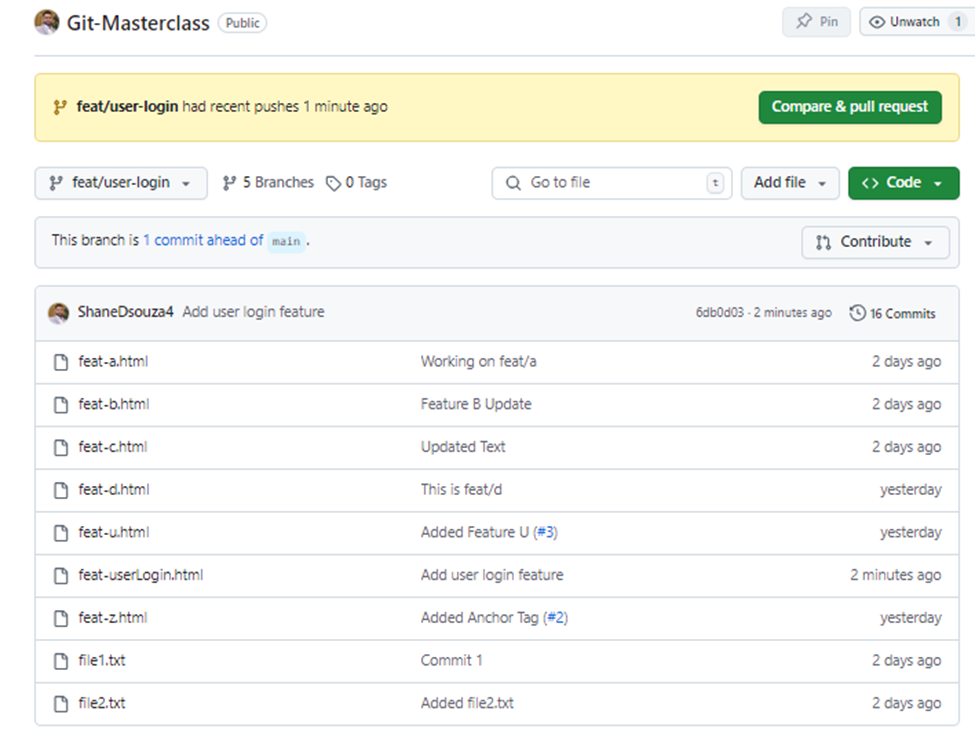Click the pin icon in Pin button

click(x=804, y=21)
